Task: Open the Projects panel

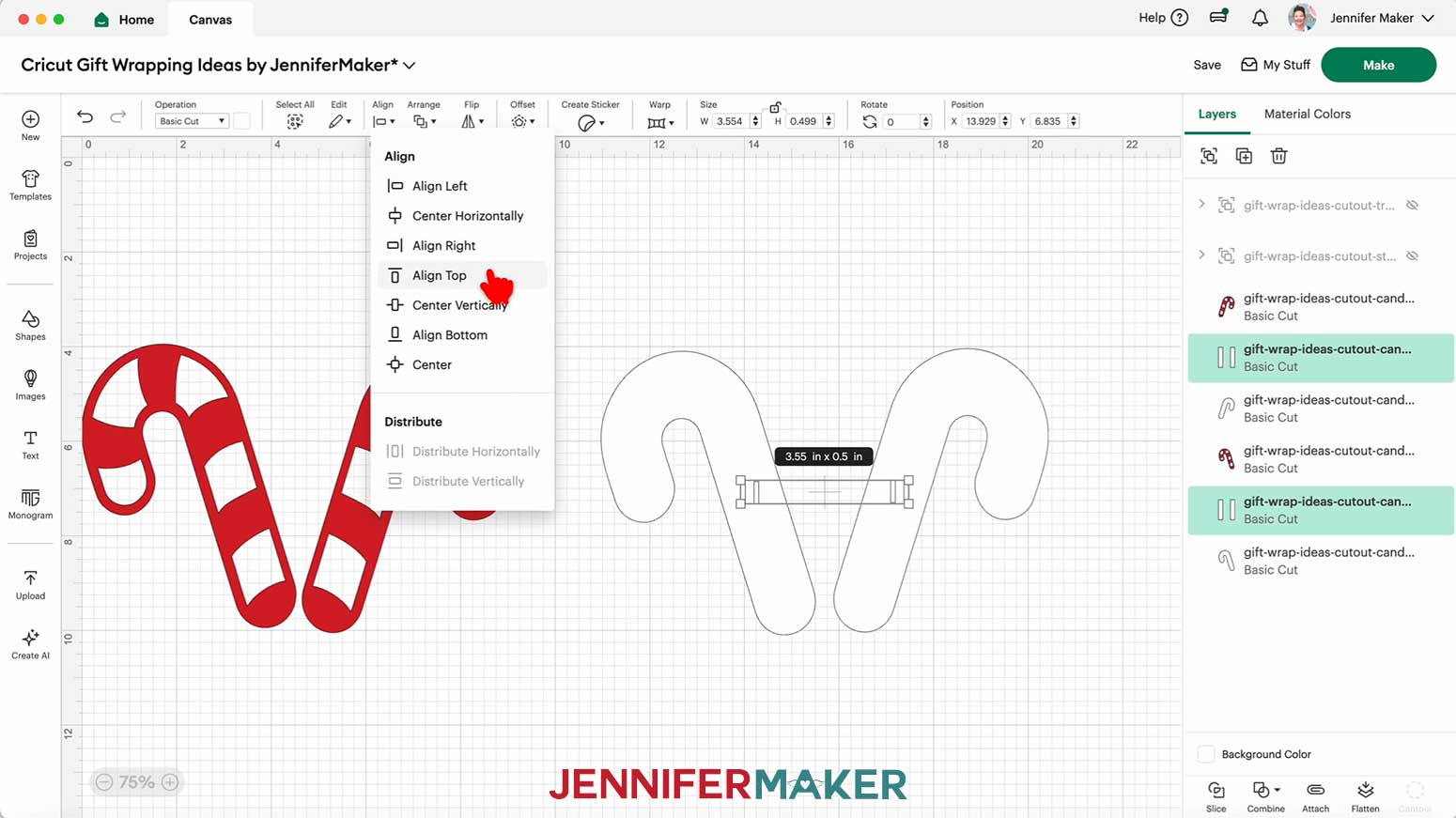Action: (30, 239)
